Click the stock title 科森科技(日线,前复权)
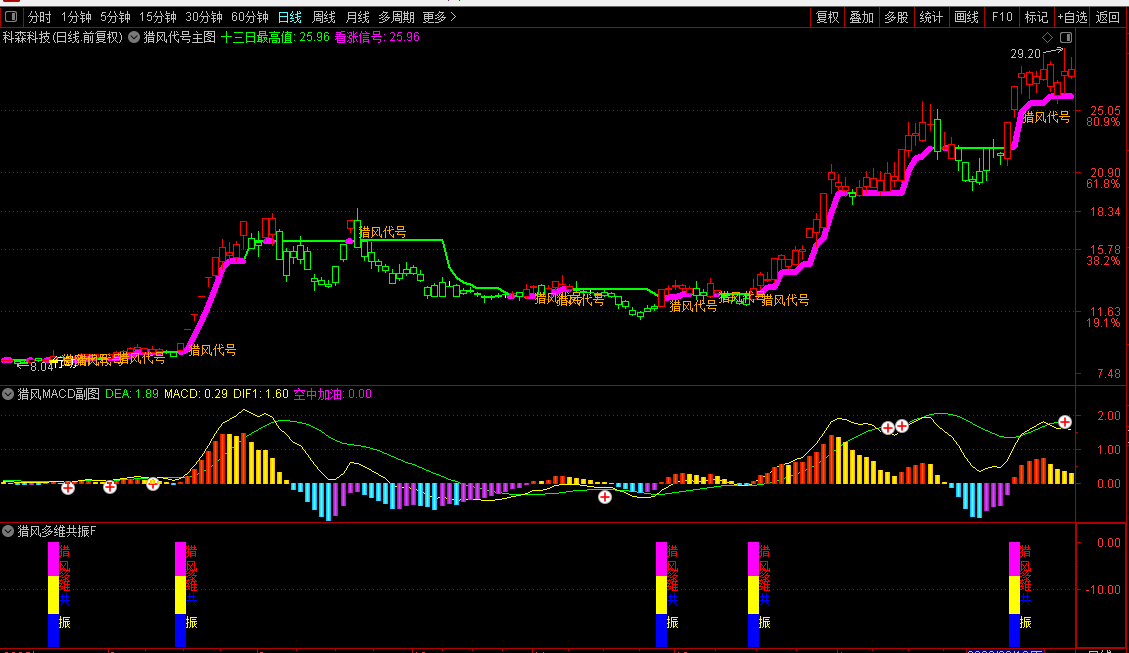The width and height of the screenshot is (1129, 653). point(63,37)
